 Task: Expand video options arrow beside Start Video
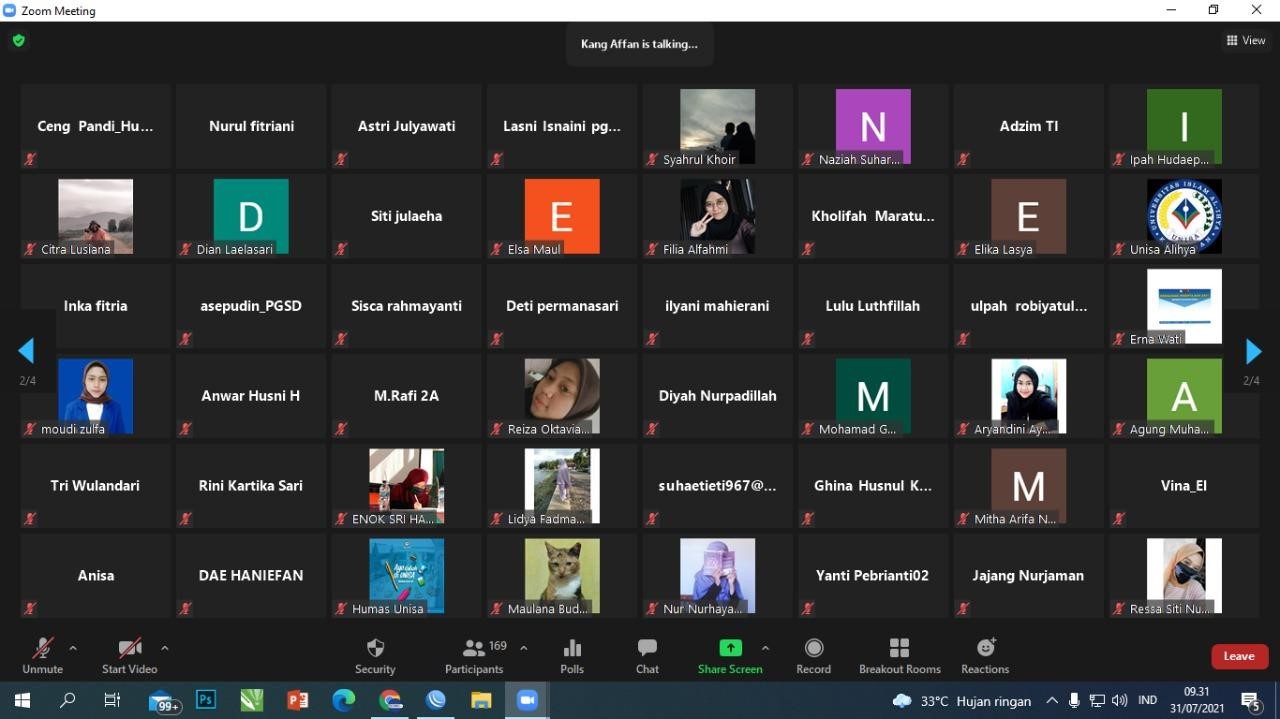[165, 648]
